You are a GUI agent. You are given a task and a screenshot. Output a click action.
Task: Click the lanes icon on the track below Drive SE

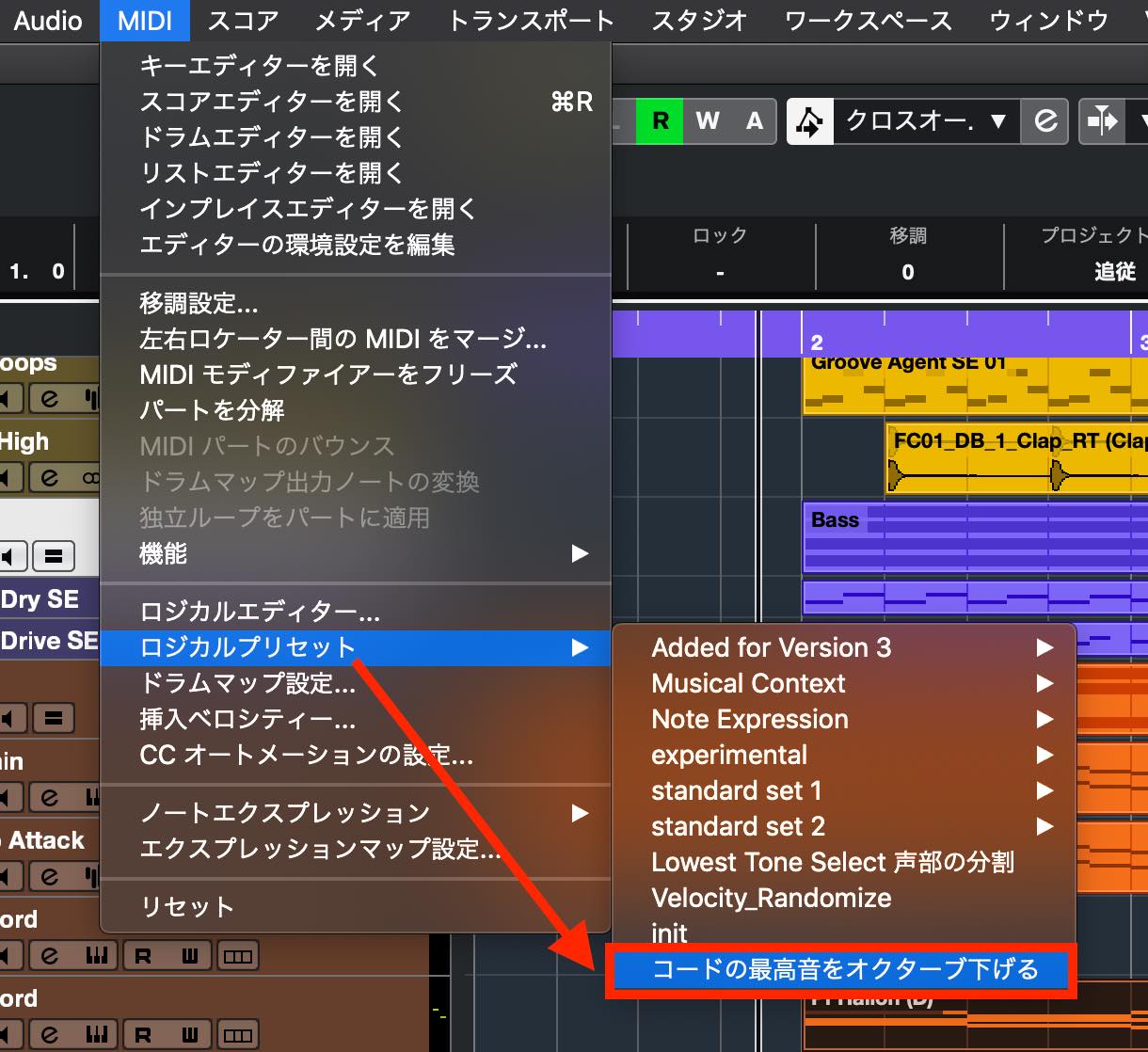(x=54, y=719)
